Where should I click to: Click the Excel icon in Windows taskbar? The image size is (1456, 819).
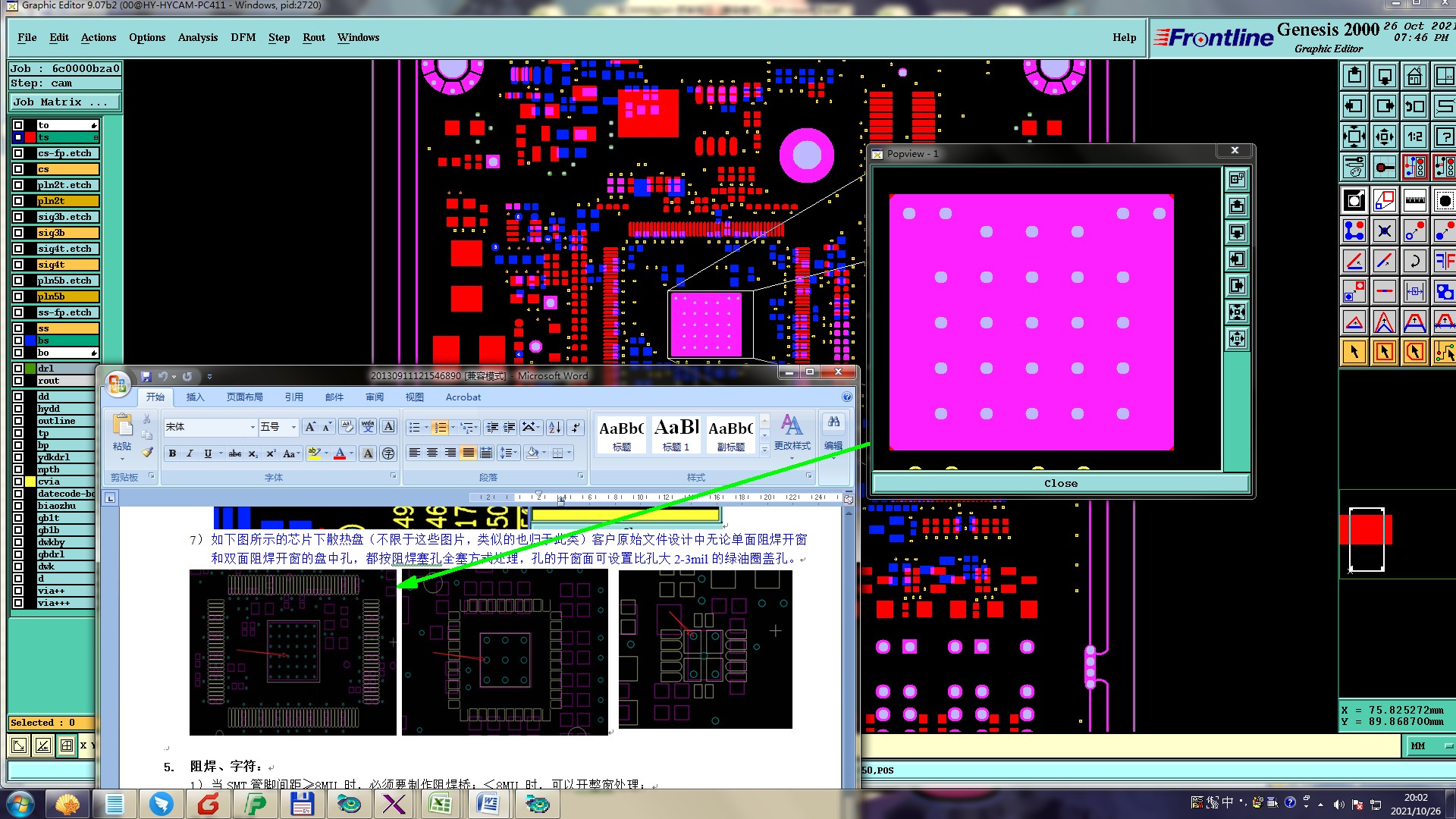pyautogui.click(x=441, y=803)
